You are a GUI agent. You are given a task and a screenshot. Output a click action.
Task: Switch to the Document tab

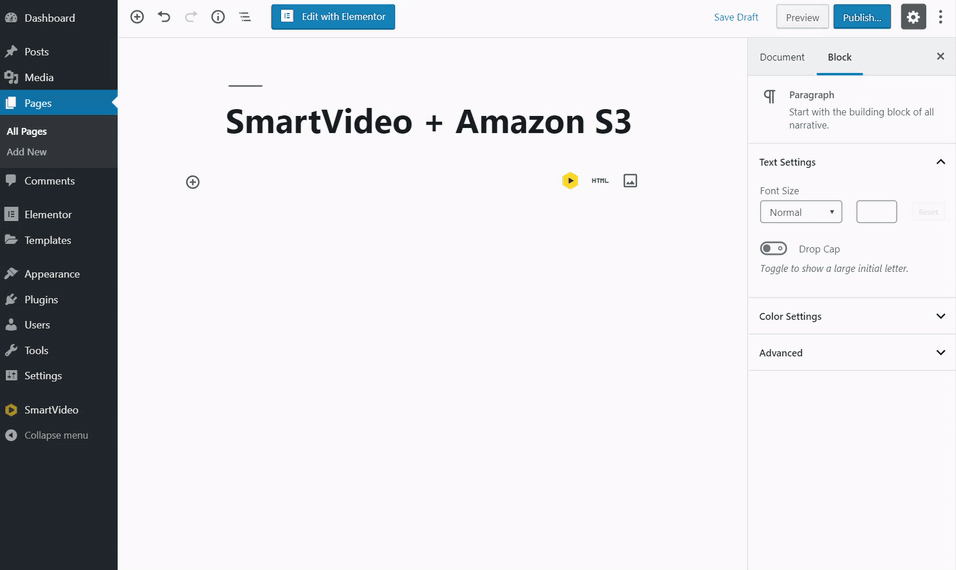pyautogui.click(x=782, y=57)
